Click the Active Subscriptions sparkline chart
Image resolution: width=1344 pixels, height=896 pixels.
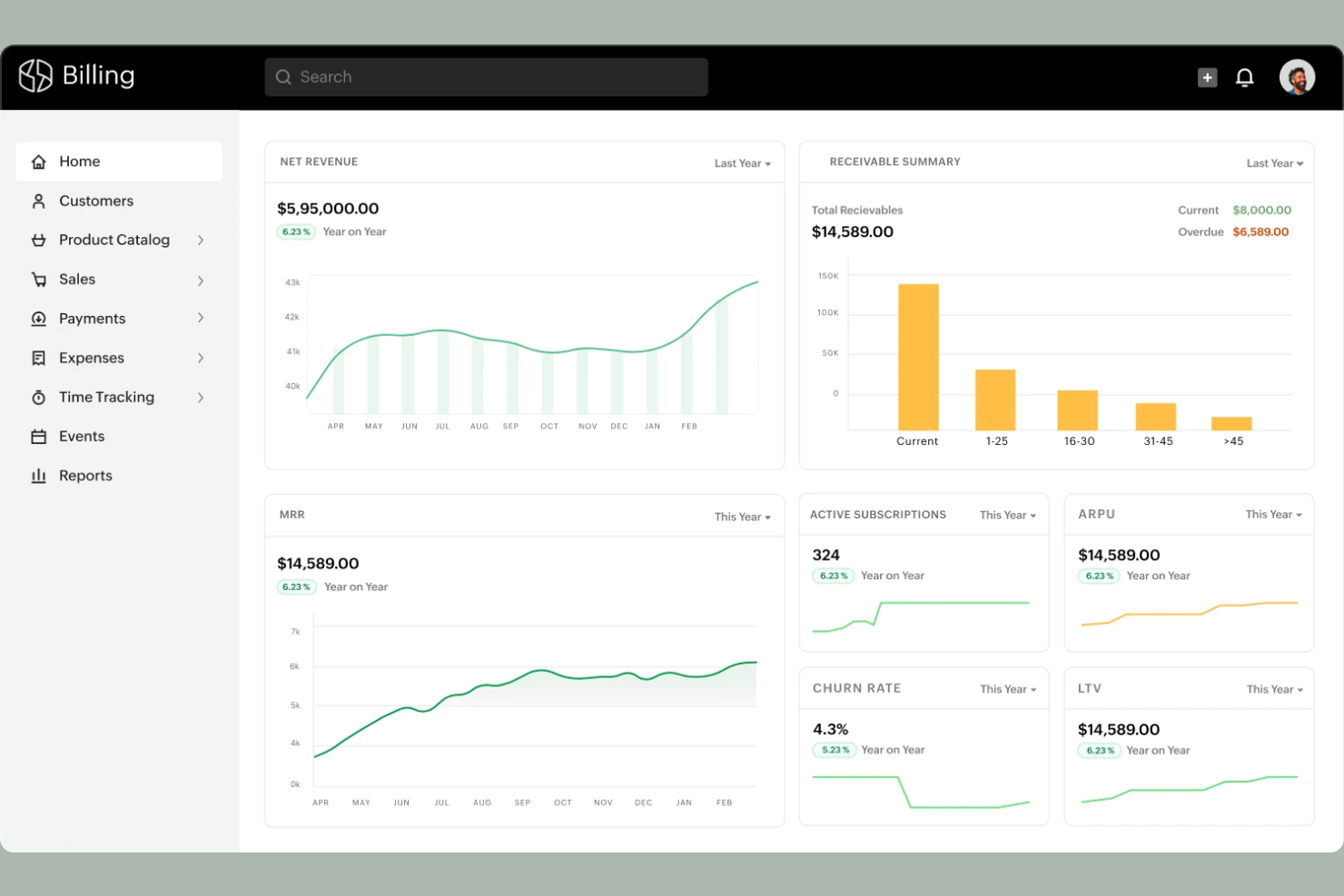921,616
